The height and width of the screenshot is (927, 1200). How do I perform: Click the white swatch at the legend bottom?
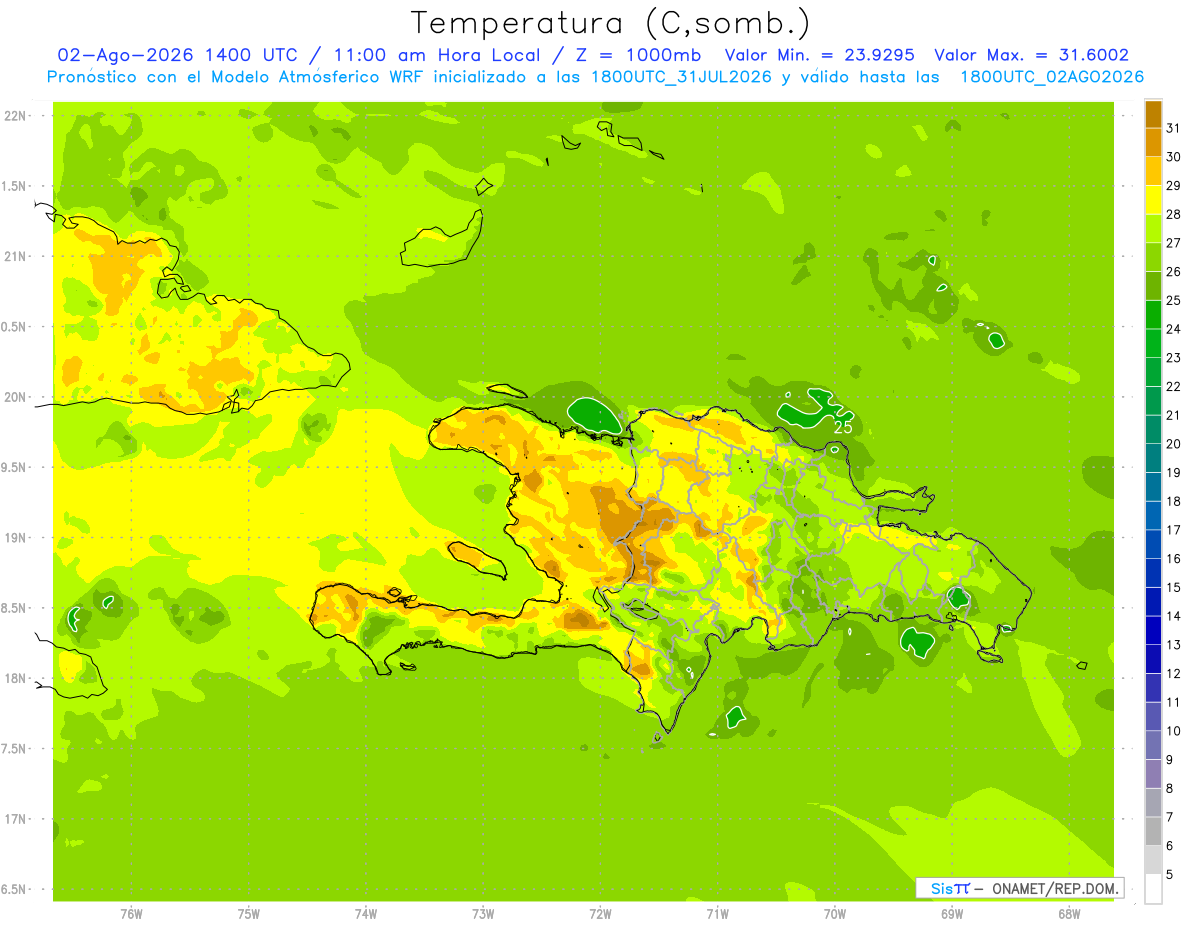tap(1153, 889)
